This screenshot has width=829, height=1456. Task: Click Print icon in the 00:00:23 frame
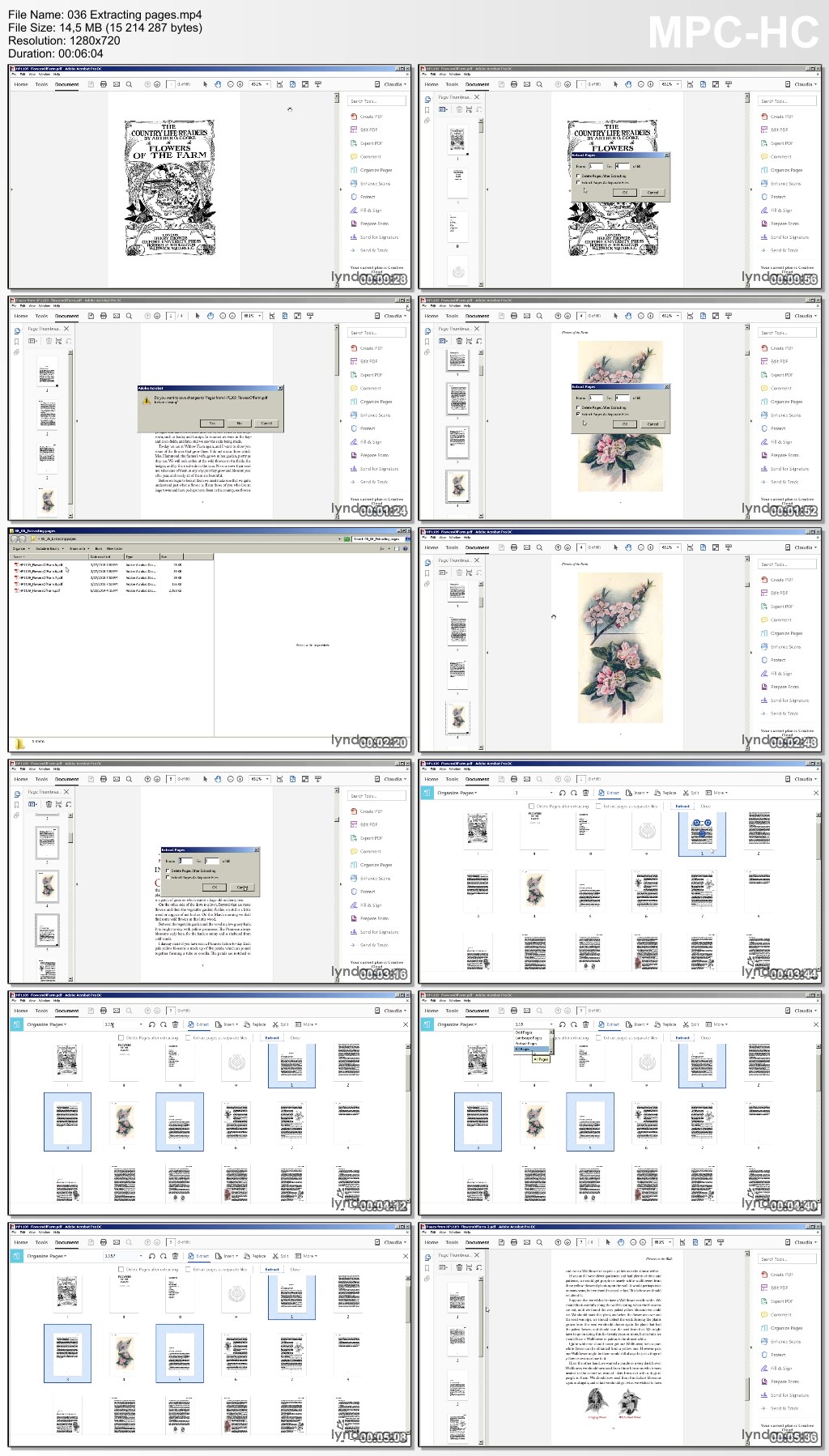[x=104, y=84]
